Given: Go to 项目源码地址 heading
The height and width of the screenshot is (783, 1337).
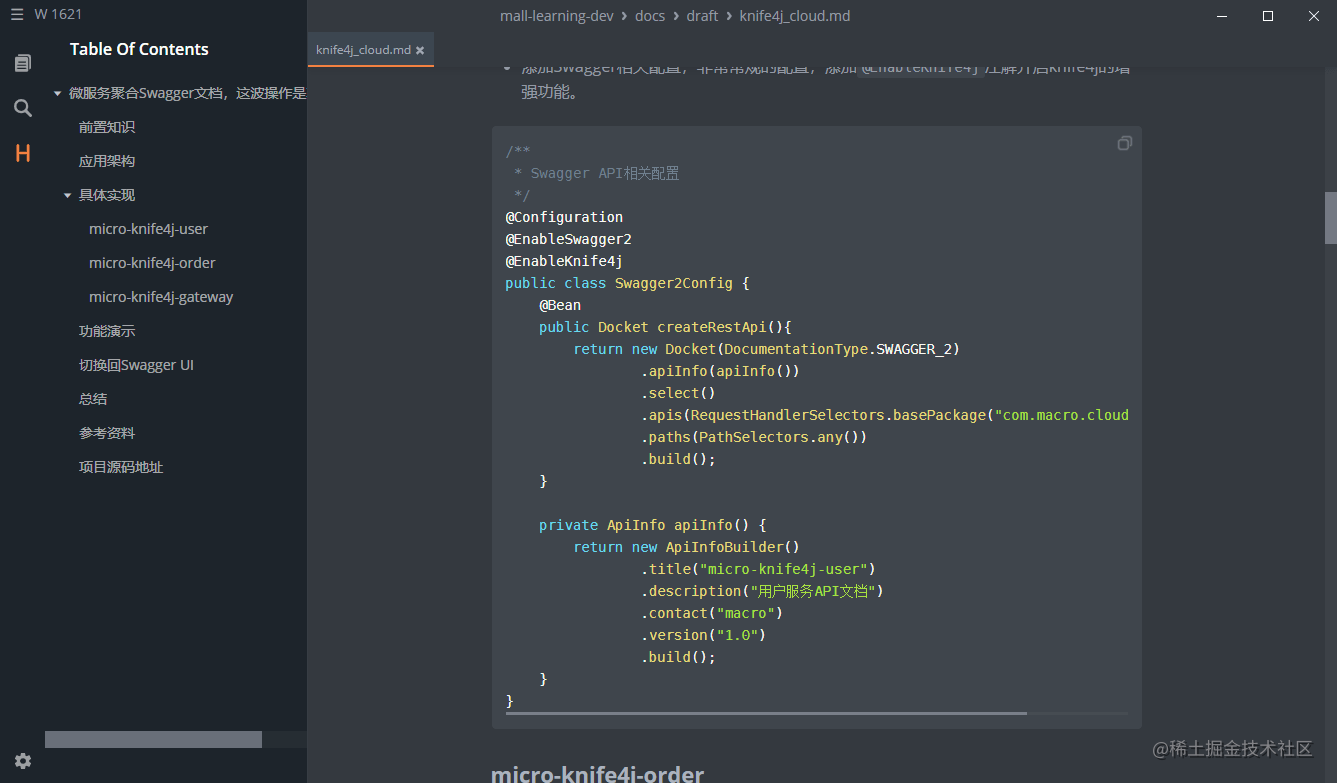Looking at the screenshot, I should [121, 467].
